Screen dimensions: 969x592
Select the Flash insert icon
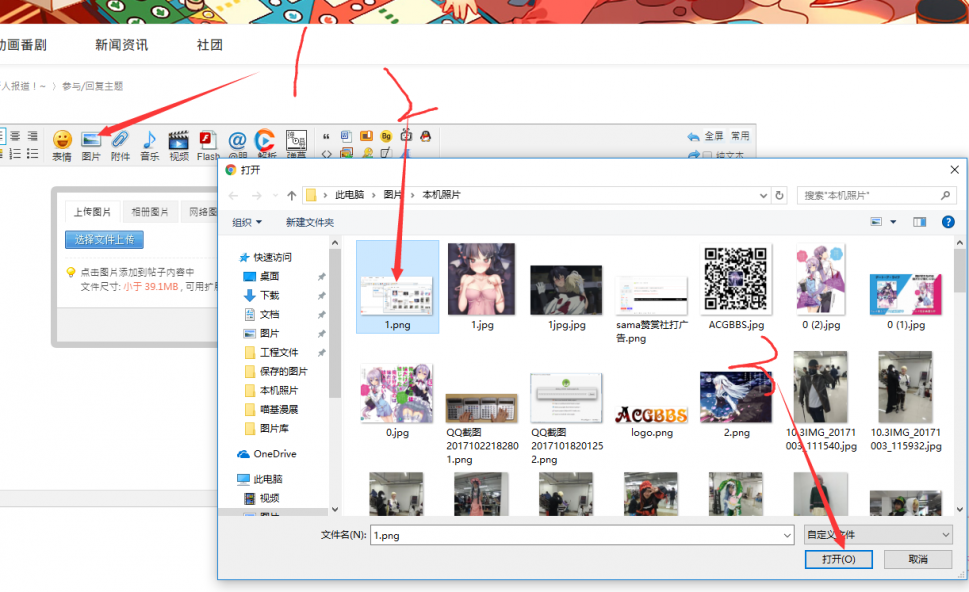coord(208,140)
